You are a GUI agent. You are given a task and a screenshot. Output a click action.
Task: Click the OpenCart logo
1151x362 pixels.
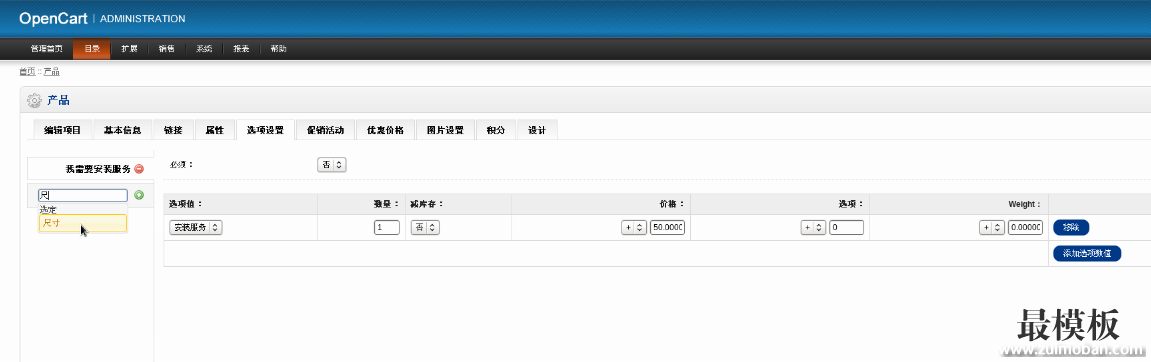click(x=53, y=18)
